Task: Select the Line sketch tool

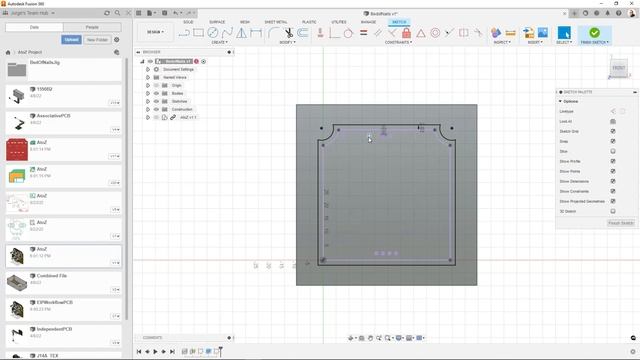Action: tap(184, 33)
